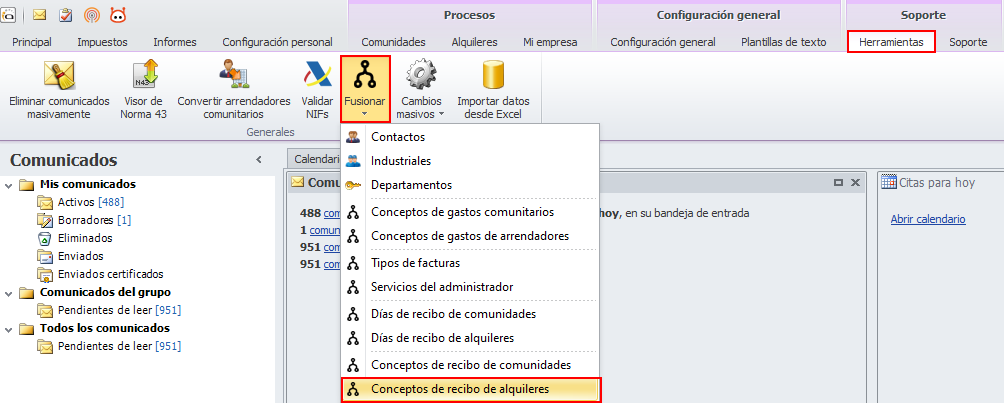
Task: Click the Citas para hoy calendar icon
Action: (x=889, y=183)
